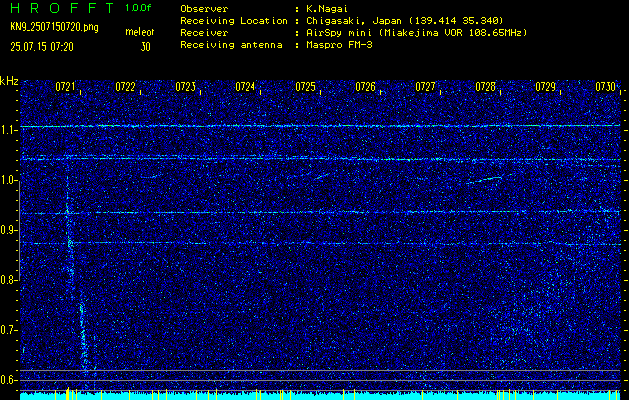This screenshot has height=400, width=629.
Task: Click the Observer label
Action: [x=204, y=9]
